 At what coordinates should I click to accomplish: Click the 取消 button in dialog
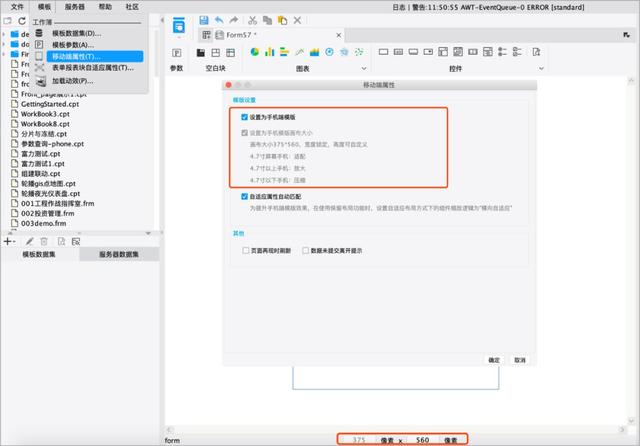[519, 360]
